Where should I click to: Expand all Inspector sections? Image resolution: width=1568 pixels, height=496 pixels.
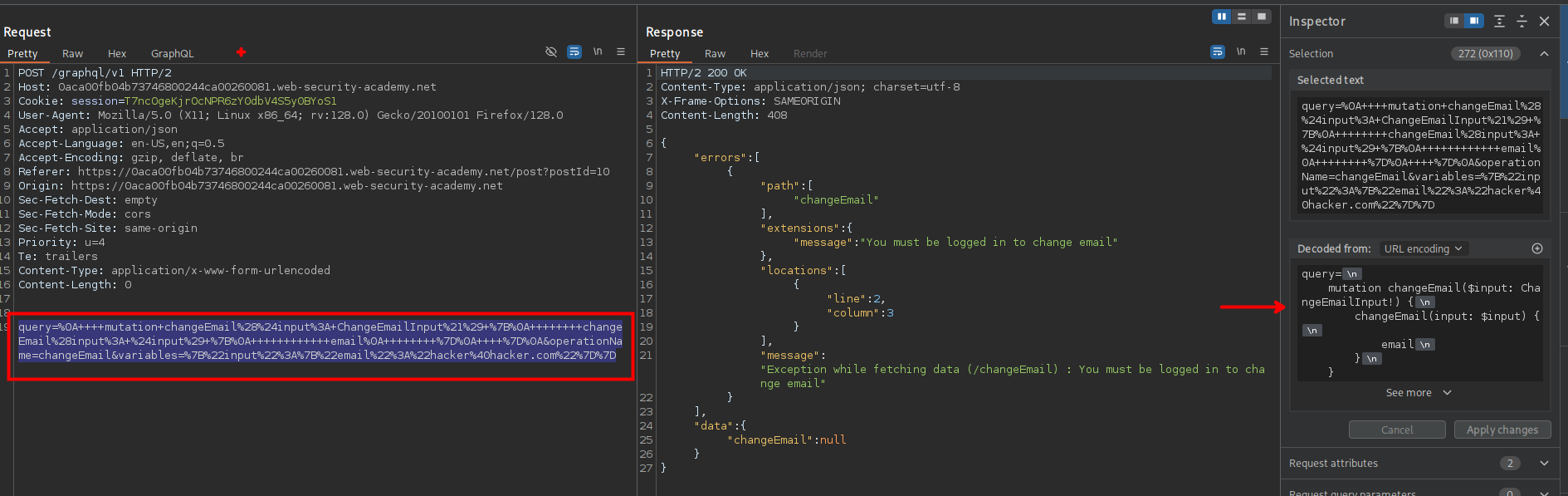tap(1499, 21)
